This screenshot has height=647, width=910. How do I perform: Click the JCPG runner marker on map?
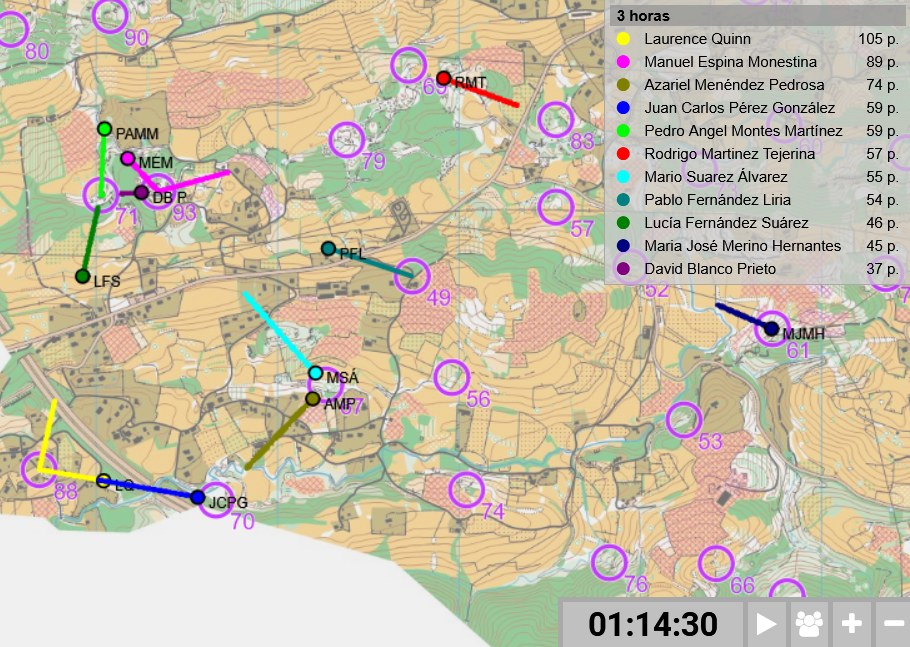(x=198, y=497)
